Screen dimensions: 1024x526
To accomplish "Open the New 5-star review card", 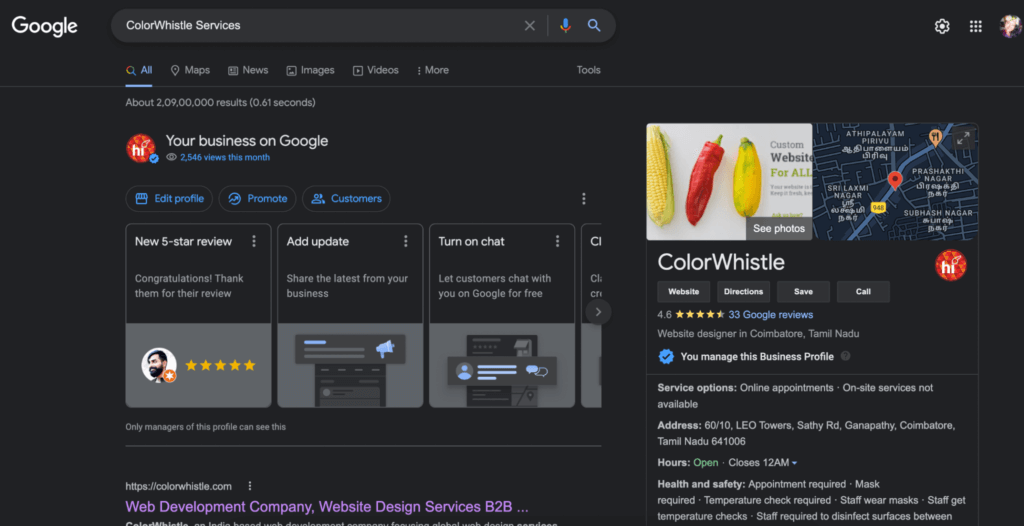I will tap(199, 316).
